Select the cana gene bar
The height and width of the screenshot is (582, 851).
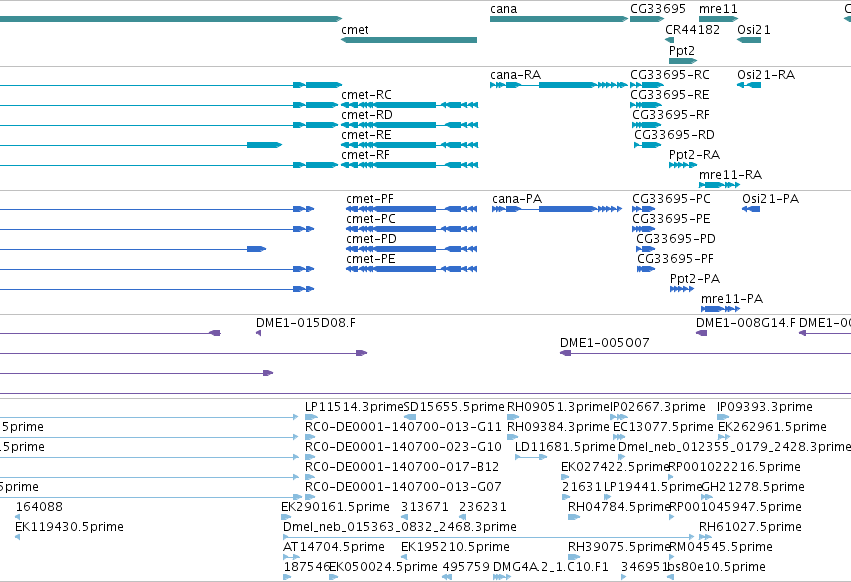[559, 19]
